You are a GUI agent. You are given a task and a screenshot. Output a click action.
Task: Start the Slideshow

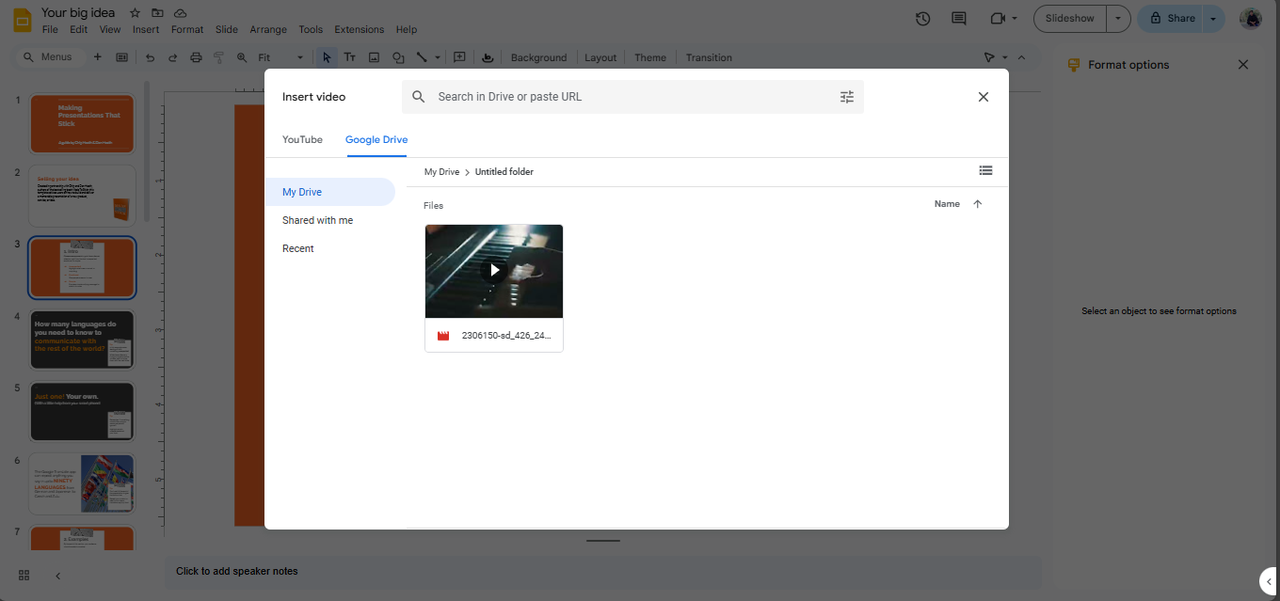pos(1070,18)
